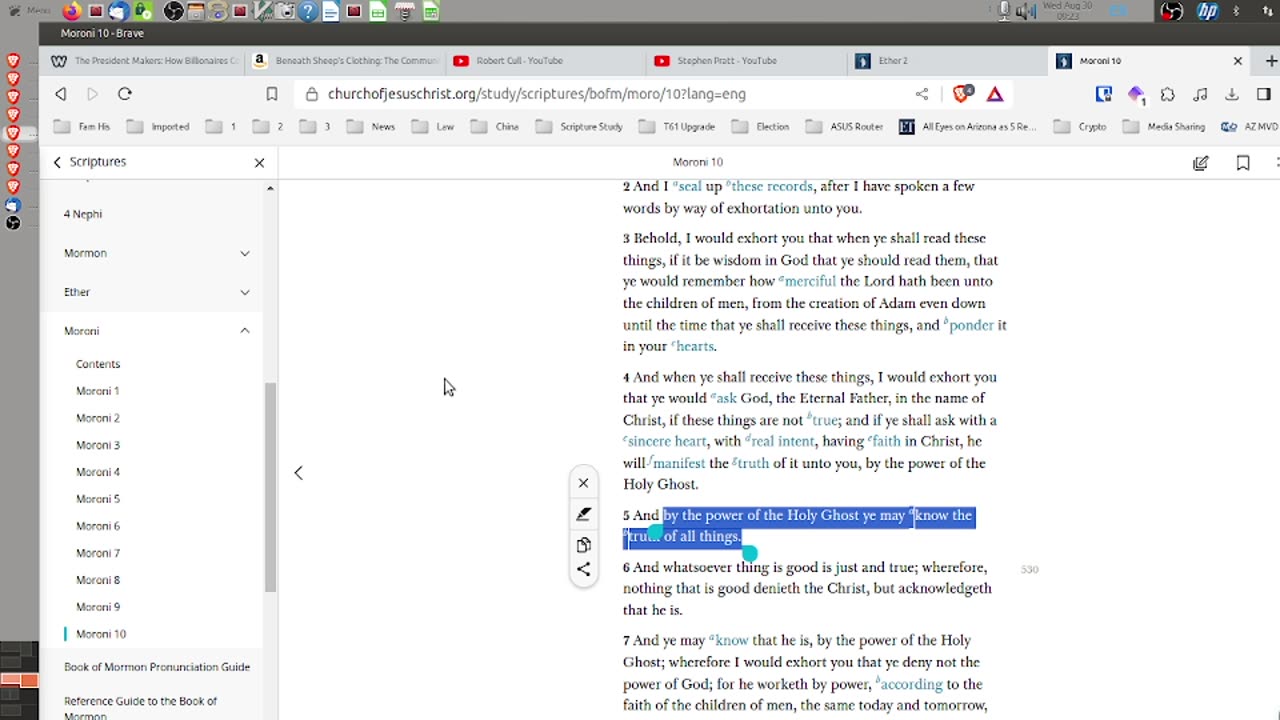Follow the 'real intent' footnote link
This screenshot has width=1280, height=720.
[781, 441]
